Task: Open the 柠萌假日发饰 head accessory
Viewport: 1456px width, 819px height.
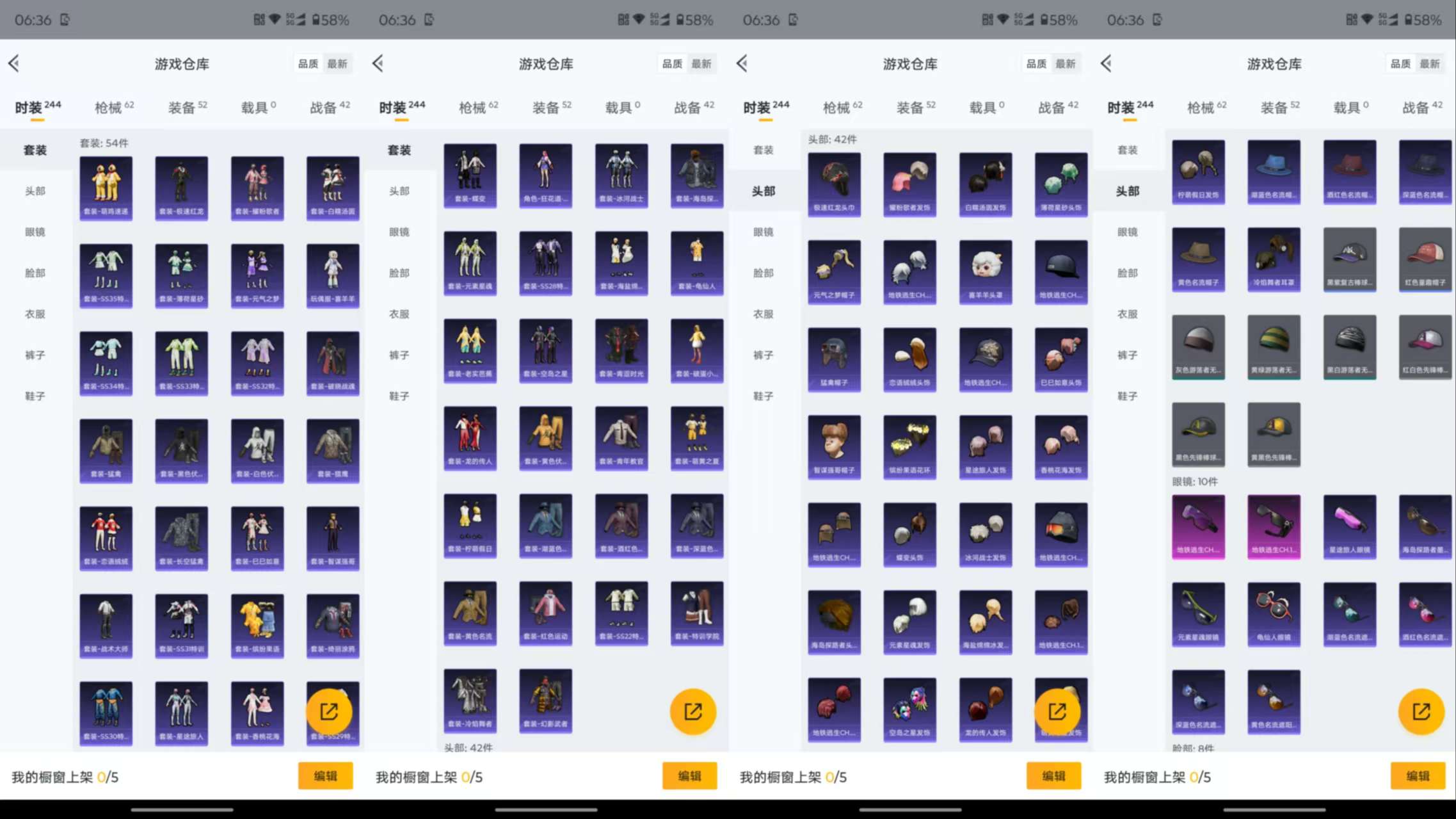Action: (x=1198, y=172)
